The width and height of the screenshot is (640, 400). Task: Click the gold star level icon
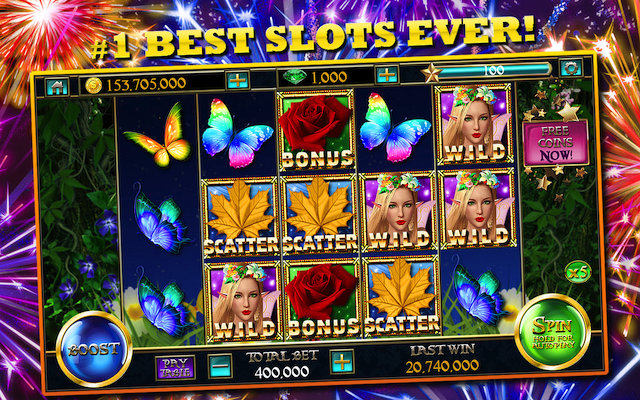click(431, 73)
